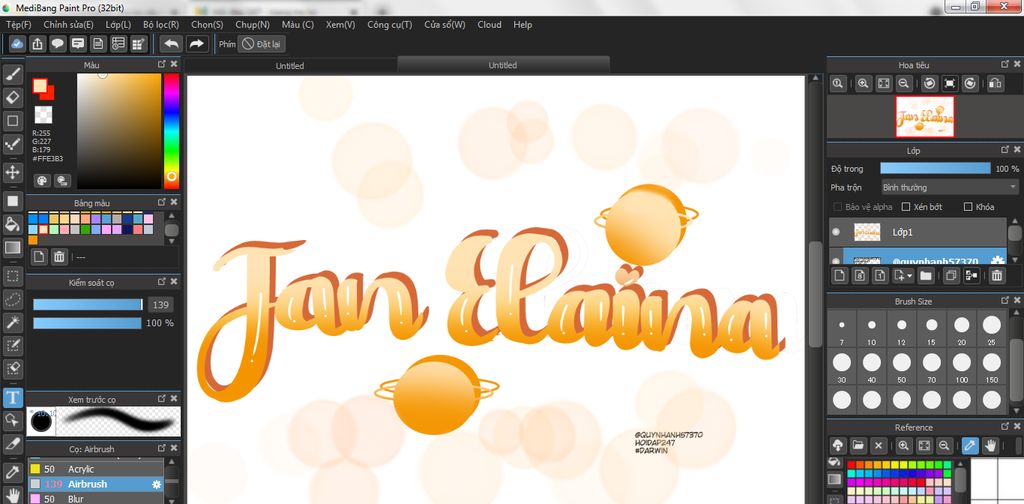The height and width of the screenshot is (504, 1024).
Task: Undock the Hoa tiêu panel
Action: tap(1005, 64)
